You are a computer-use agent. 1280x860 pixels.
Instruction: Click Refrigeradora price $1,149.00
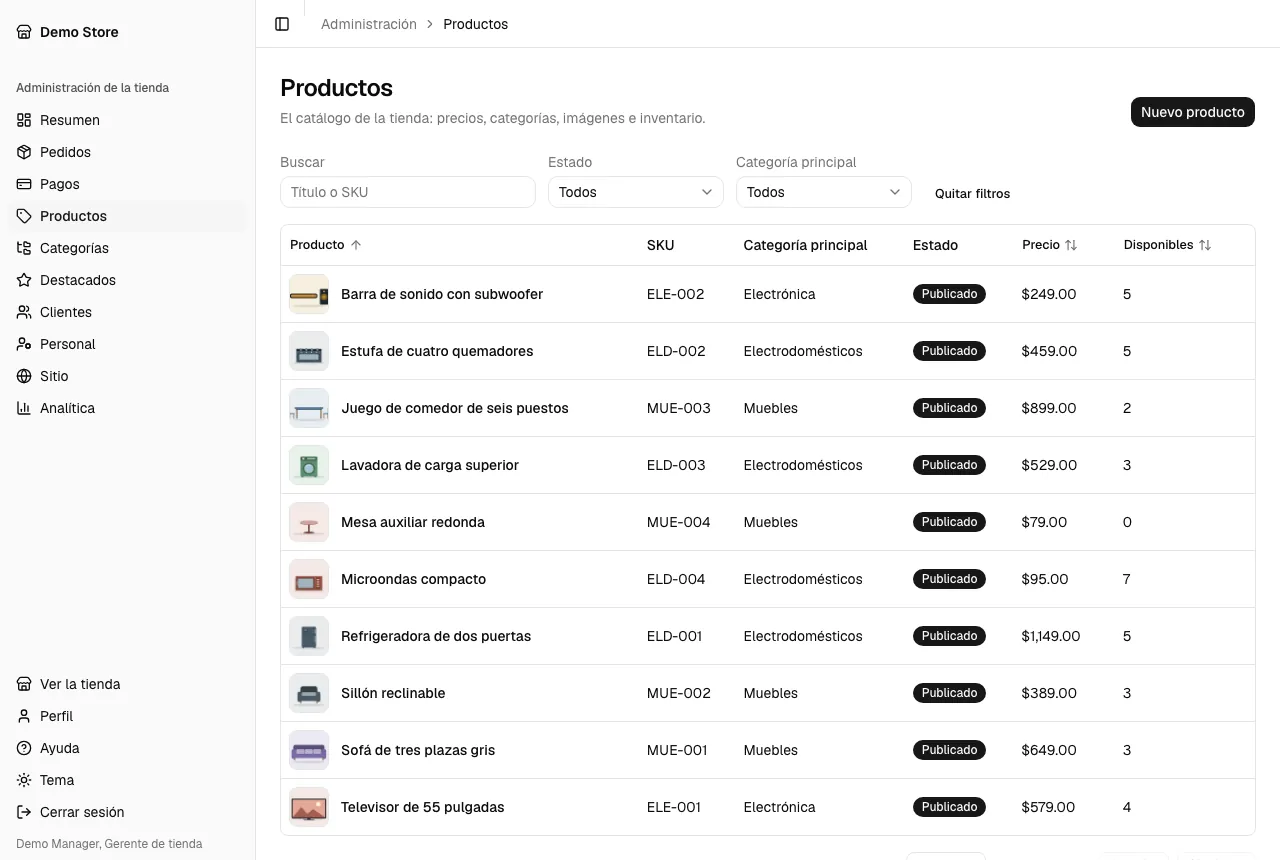(1051, 636)
